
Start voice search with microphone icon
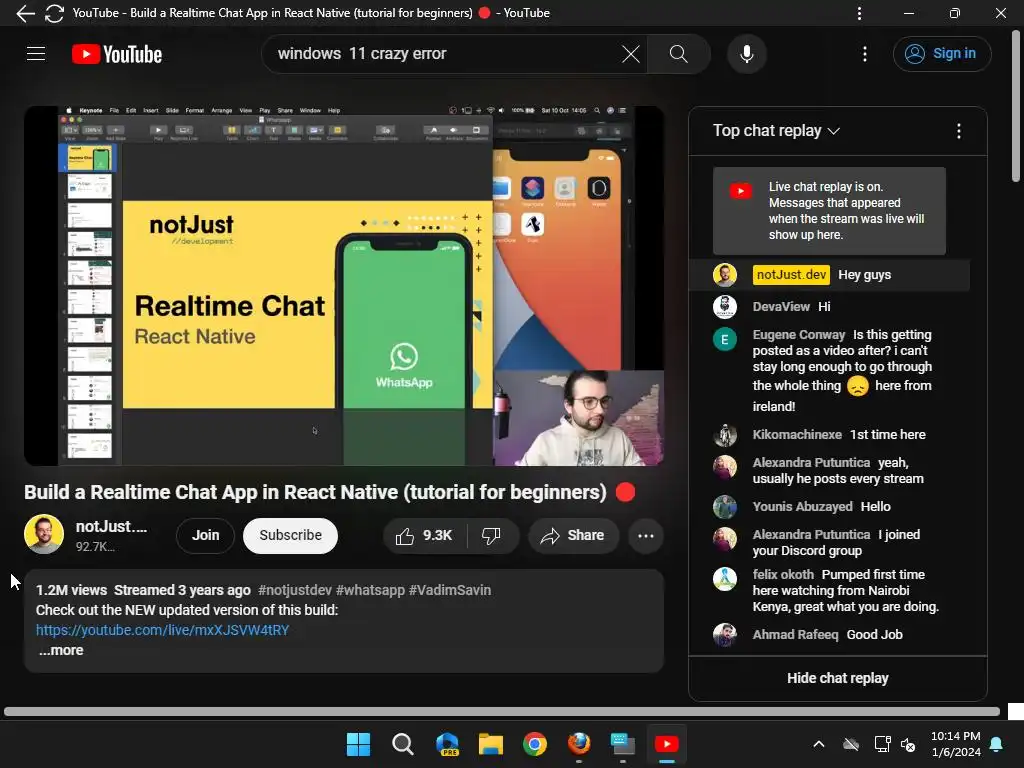pyautogui.click(x=746, y=54)
